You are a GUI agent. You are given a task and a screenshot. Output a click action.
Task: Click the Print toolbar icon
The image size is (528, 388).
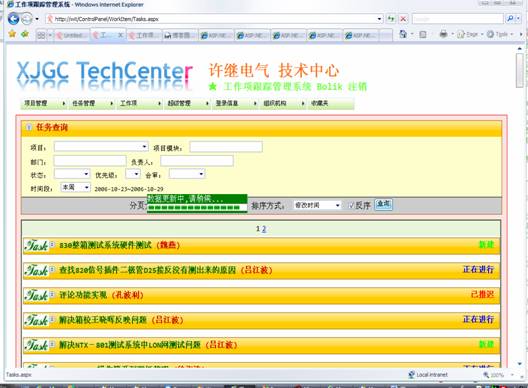(x=443, y=34)
